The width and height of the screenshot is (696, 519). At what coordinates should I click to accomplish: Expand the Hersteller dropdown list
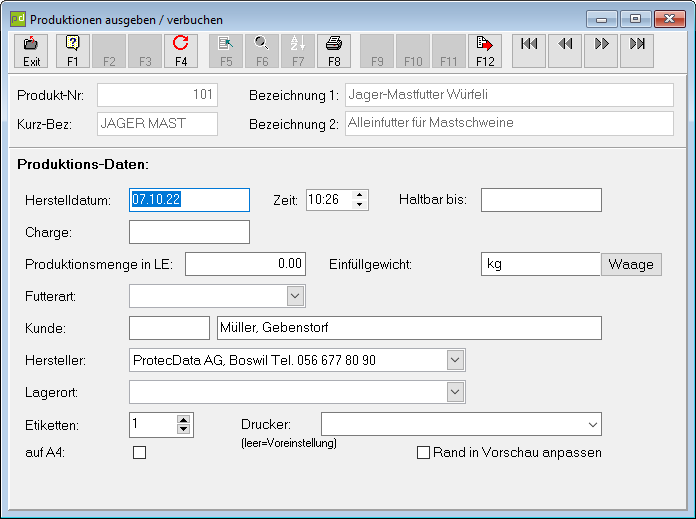click(x=455, y=360)
